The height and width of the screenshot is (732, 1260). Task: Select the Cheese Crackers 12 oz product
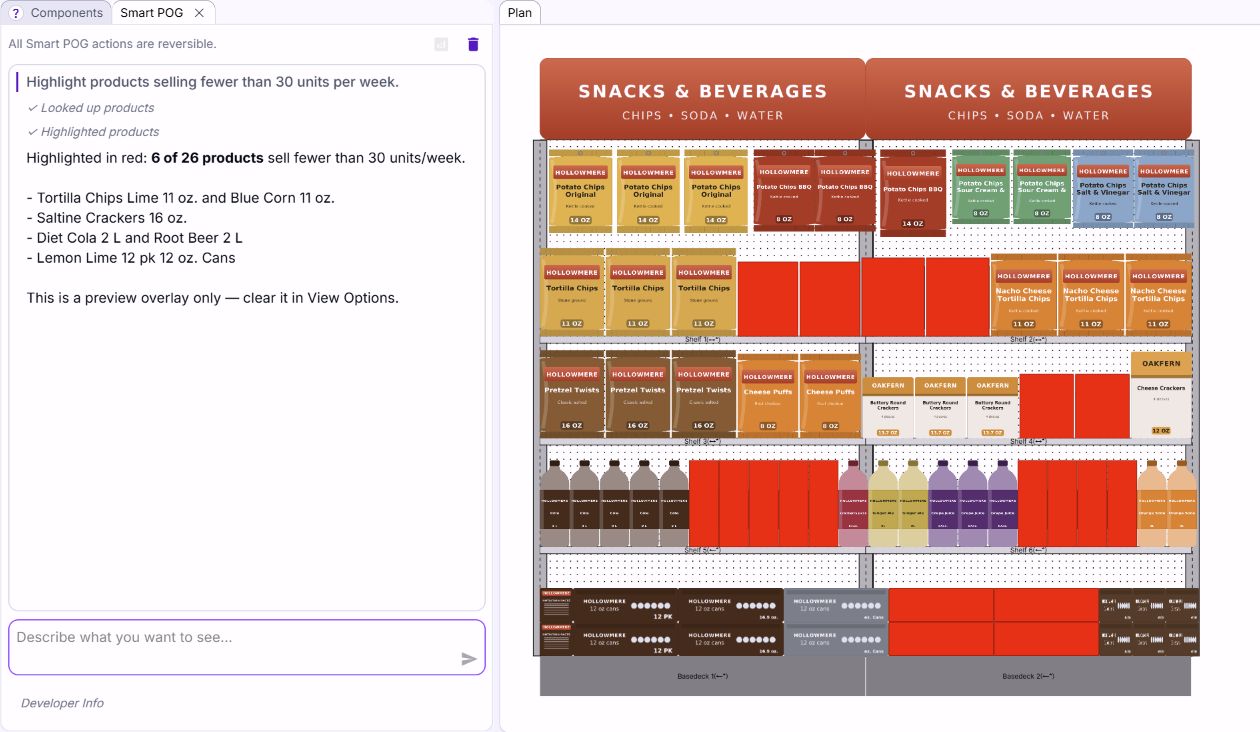point(1161,395)
